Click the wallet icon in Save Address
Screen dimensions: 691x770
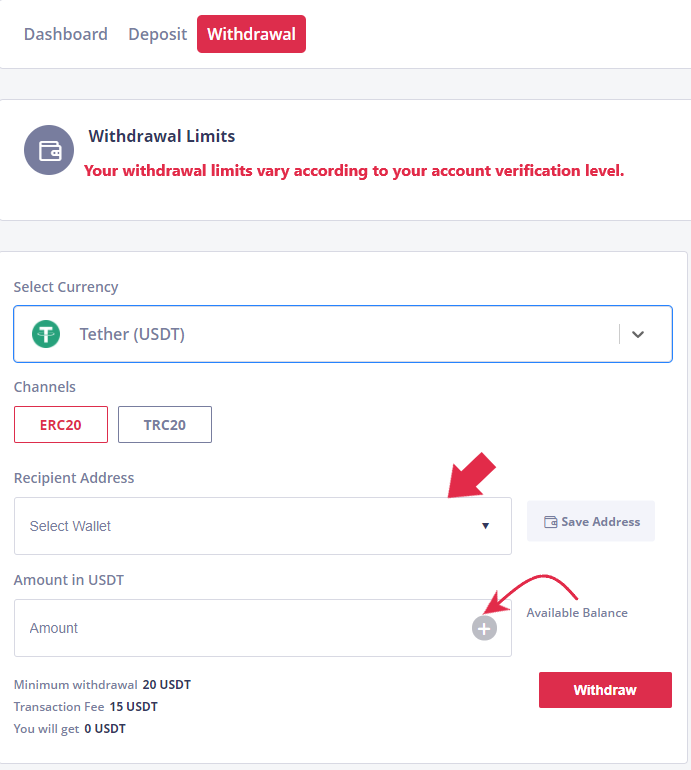(x=551, y=522)
